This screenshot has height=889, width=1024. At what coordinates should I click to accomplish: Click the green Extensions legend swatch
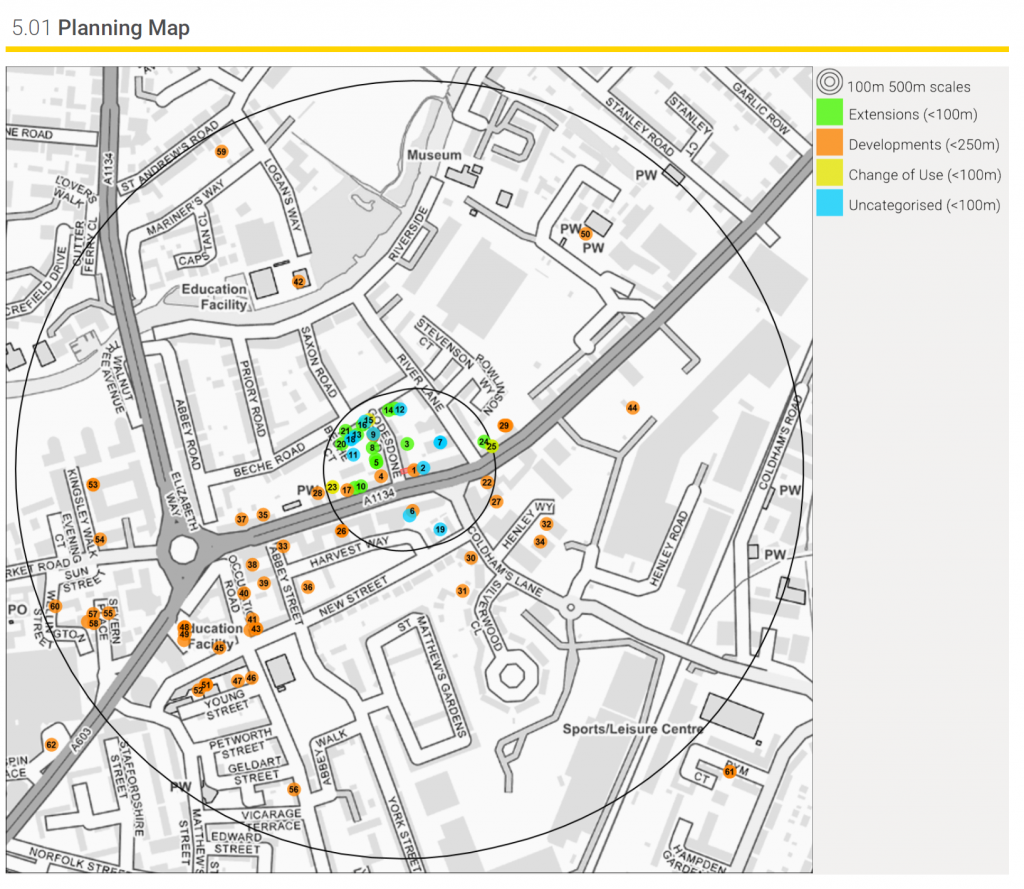(830, 114)
